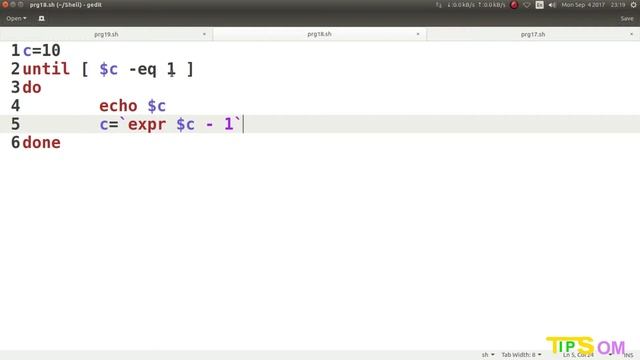Screen dimensions: 640x360
Task: Click the network speed 0.0 kB/s indicator
Action: click(x=476, y=5)
